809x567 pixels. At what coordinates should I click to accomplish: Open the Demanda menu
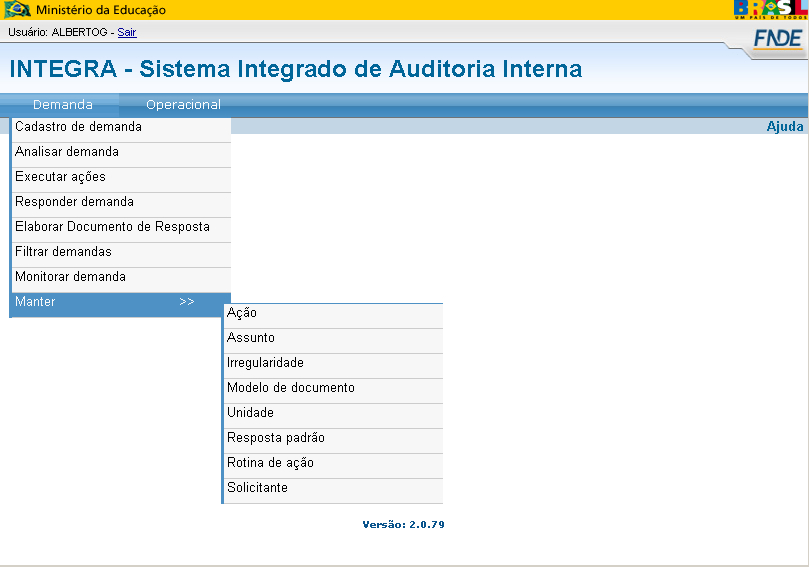(63, 105)
